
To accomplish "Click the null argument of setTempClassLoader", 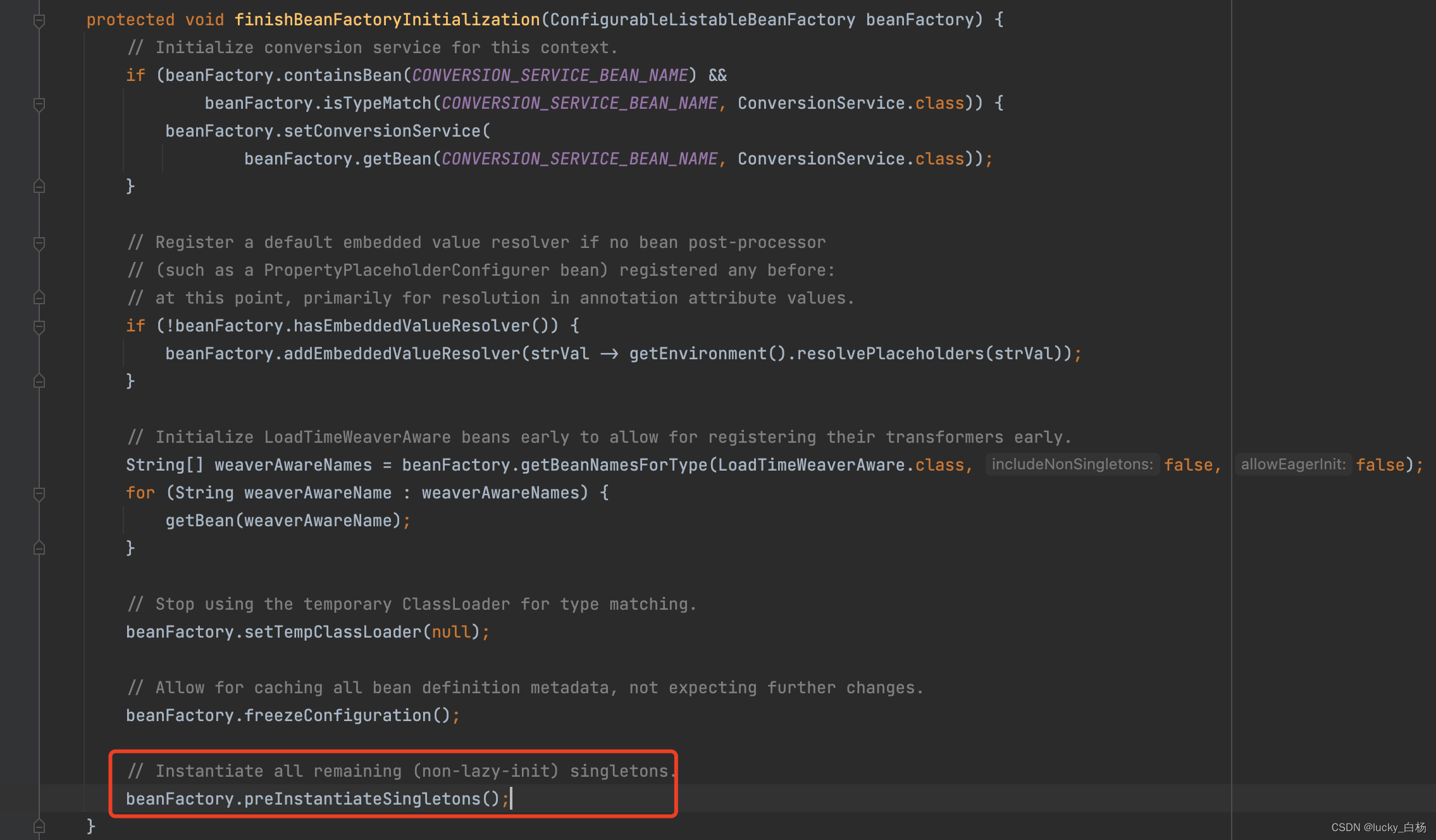I will click(x=451, y=632).
